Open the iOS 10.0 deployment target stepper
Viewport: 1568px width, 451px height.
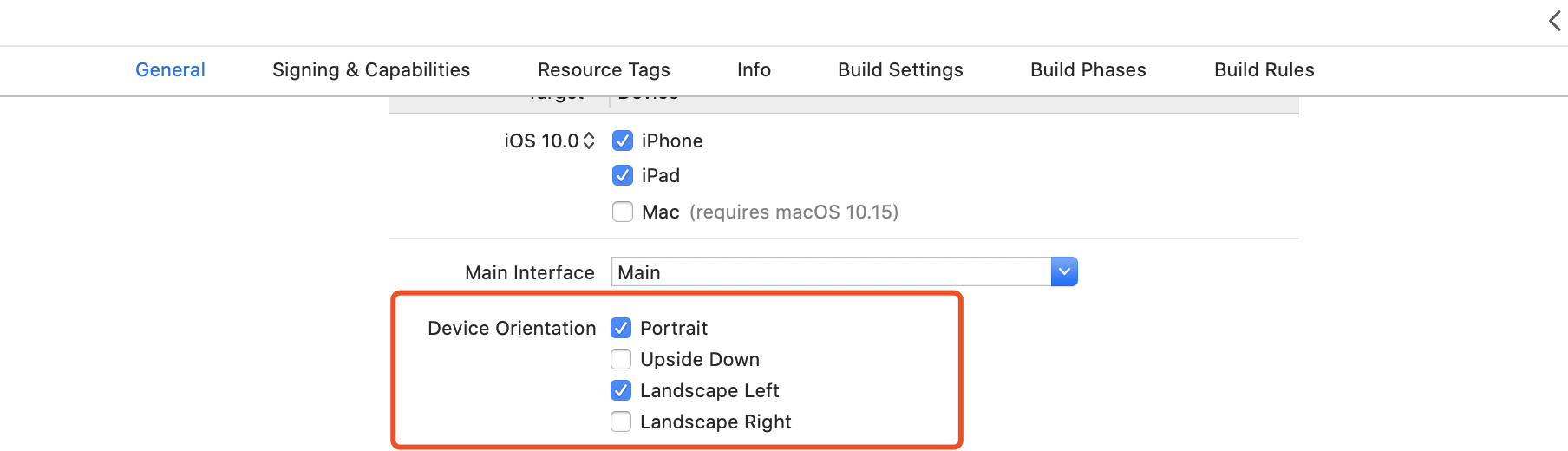589,141
